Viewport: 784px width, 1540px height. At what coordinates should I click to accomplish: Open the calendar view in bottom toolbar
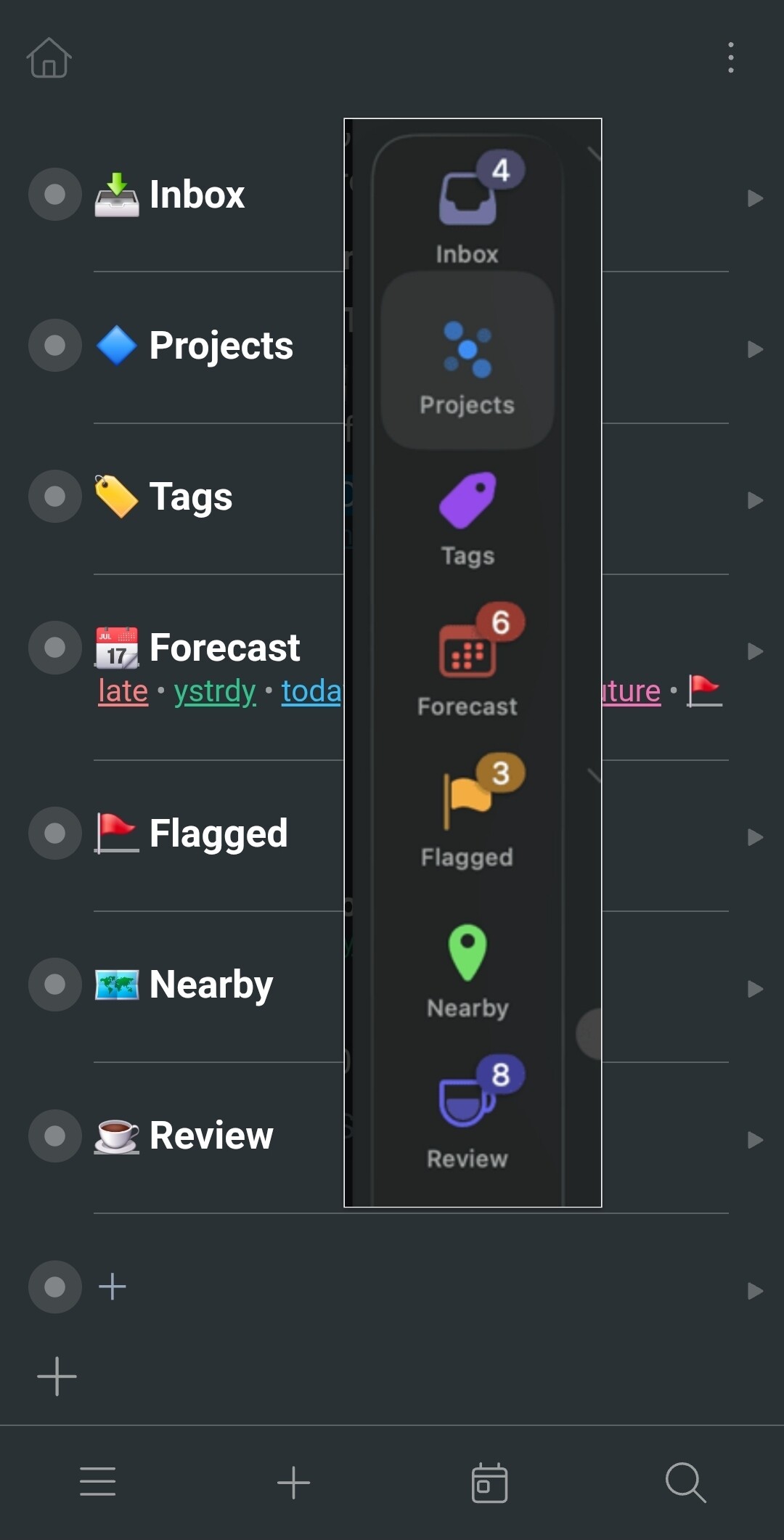click(489, 1482)
